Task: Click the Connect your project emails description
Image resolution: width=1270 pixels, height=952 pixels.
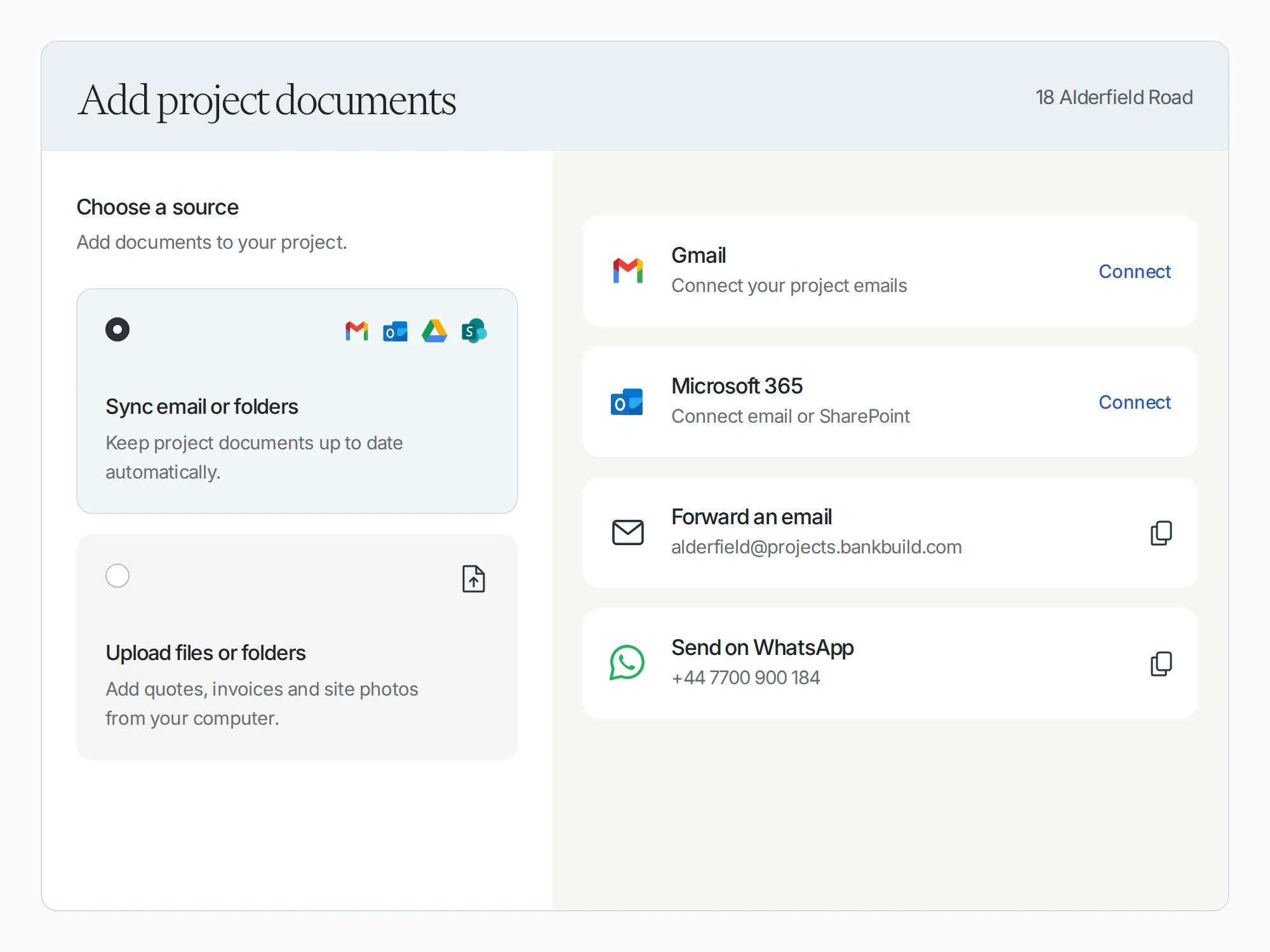Action: coord(789,286)
